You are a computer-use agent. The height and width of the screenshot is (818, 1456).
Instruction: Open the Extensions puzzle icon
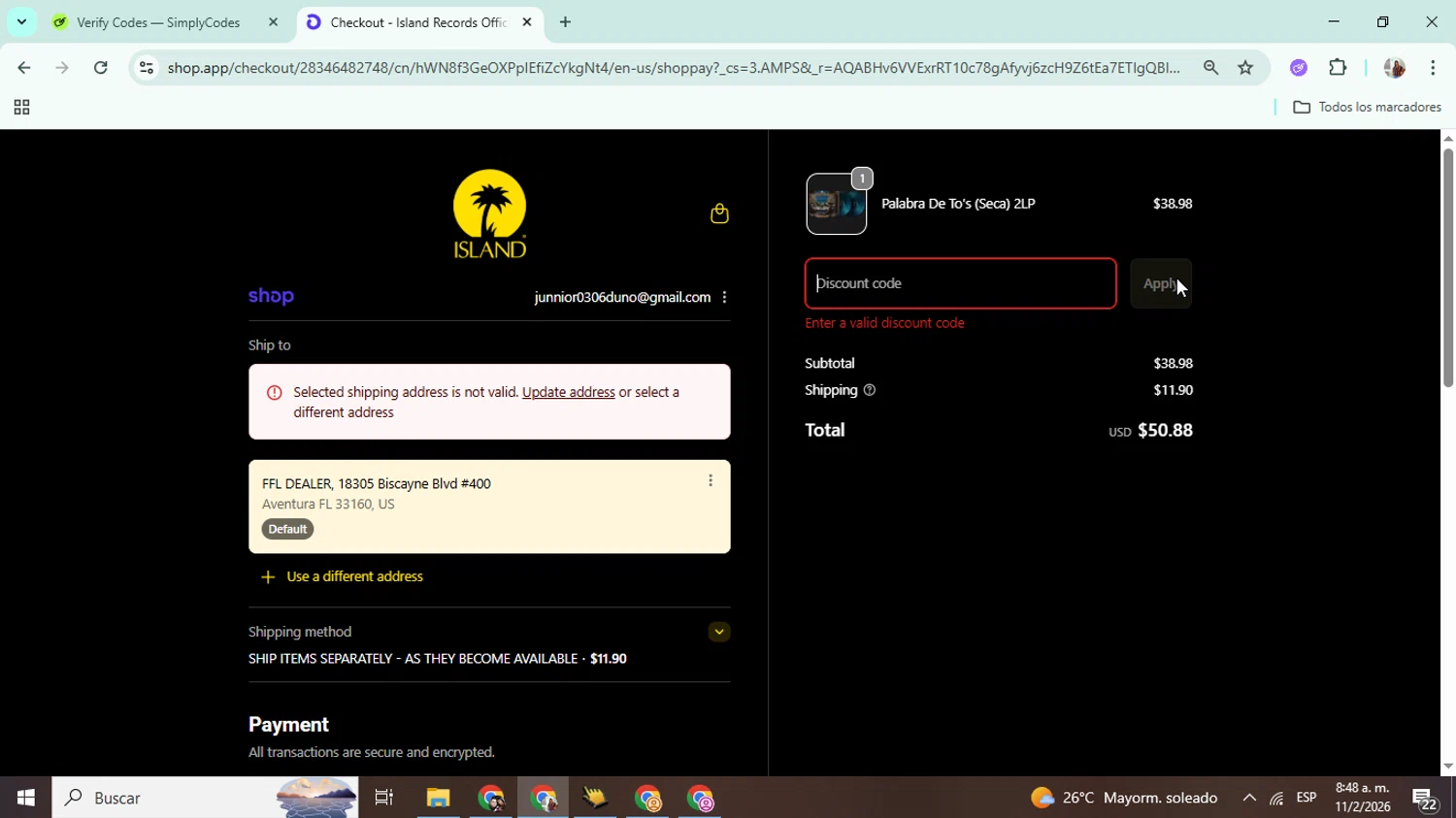(1338, 68)
